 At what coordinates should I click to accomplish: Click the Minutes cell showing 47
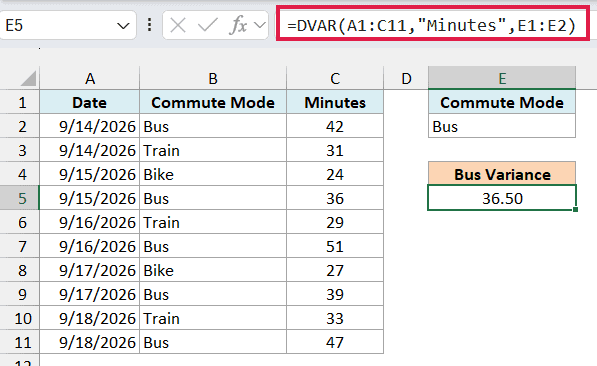click(335, 342)
